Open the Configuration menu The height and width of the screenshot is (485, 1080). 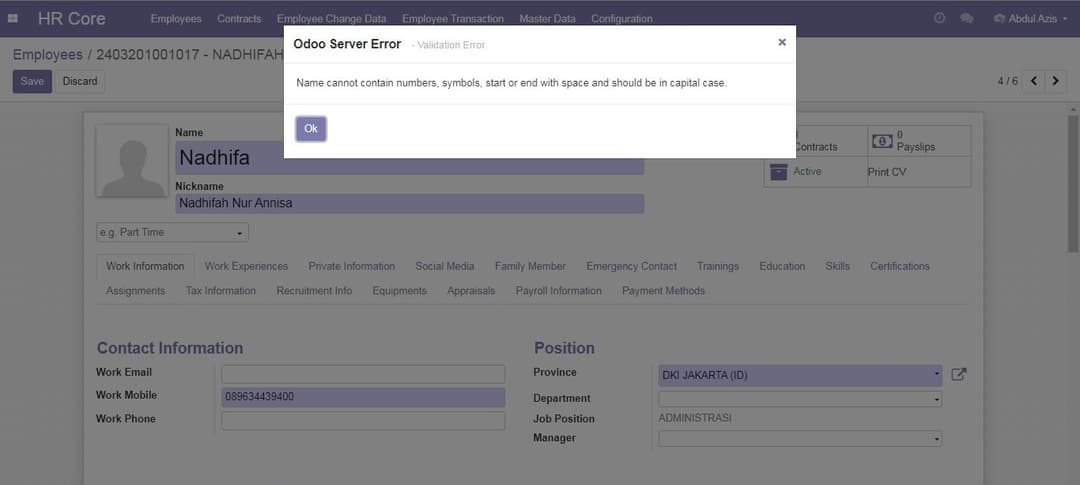(621, 19)
